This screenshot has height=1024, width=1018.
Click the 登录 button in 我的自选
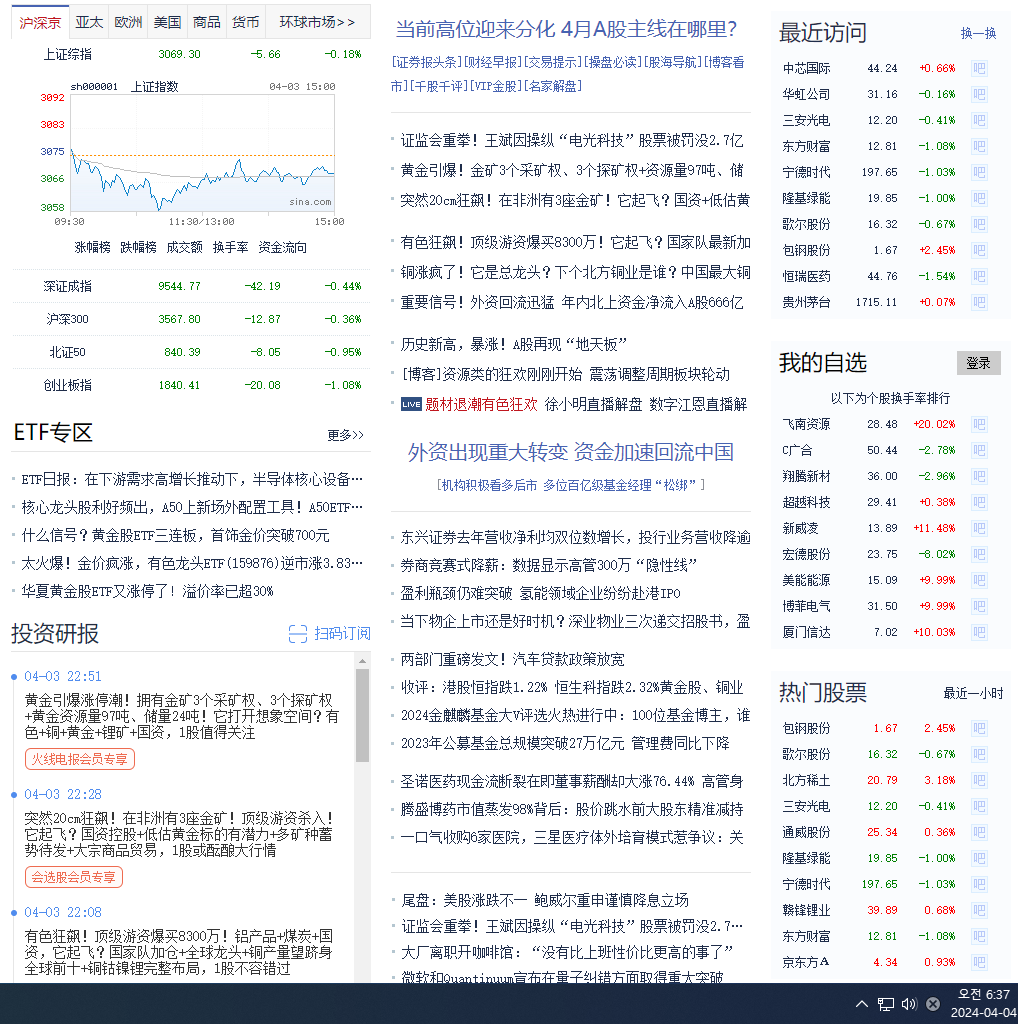(978, 363)
